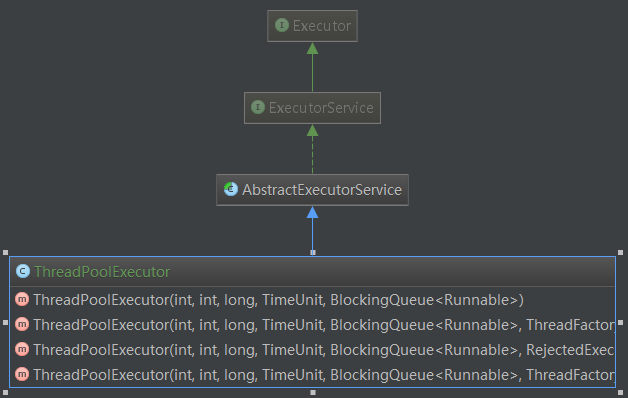628x398 pixels.
Task: Click the AbstractExecutorService abstract class icon
Action: [231, 189]
